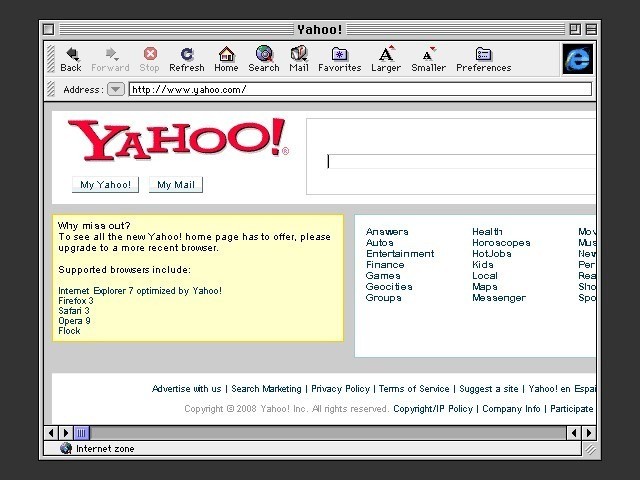Click the My Mail button
The image size is (640, 480).
176,184
